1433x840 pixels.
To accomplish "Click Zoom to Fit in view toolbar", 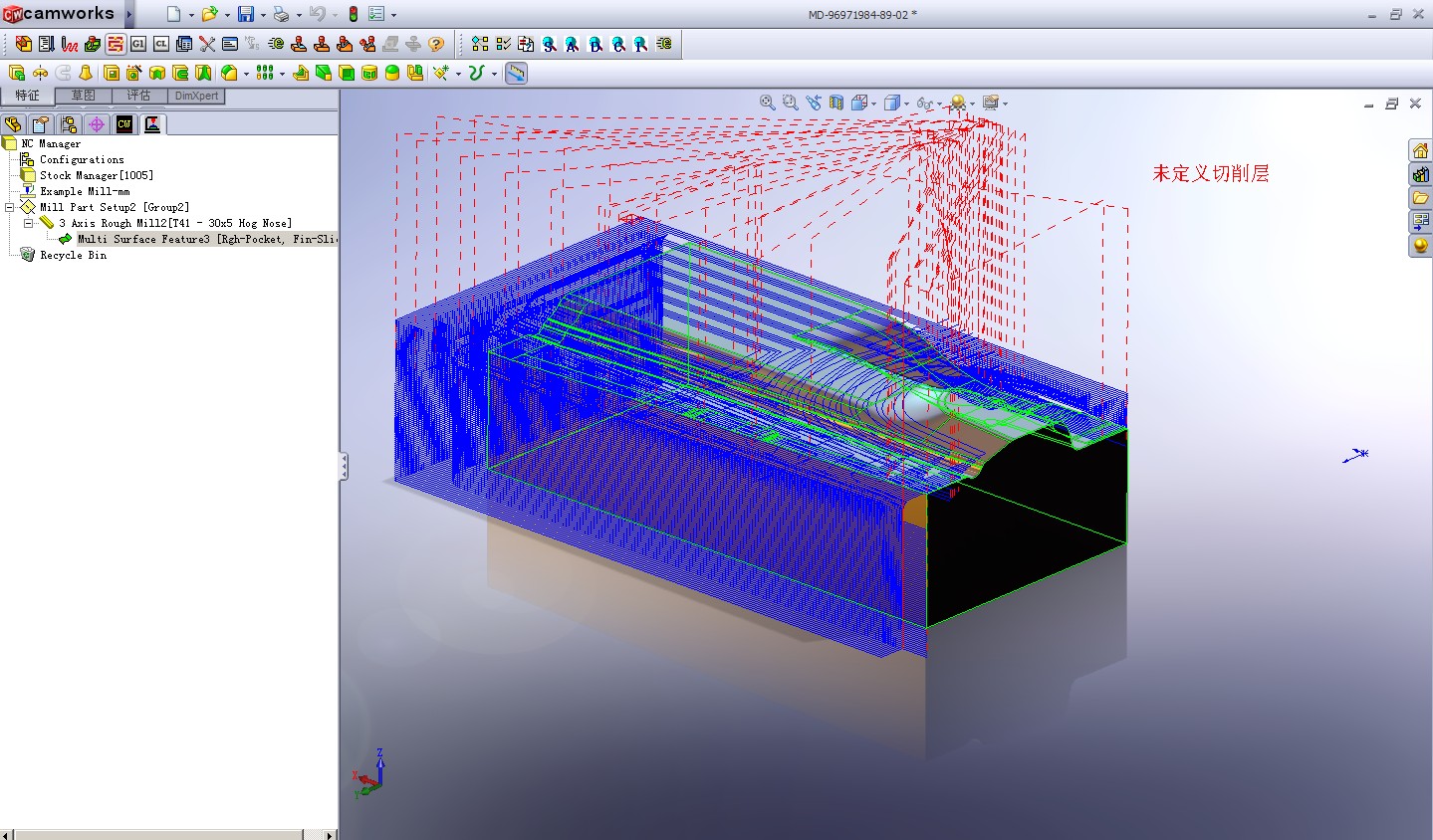I will tap(767, 103).
